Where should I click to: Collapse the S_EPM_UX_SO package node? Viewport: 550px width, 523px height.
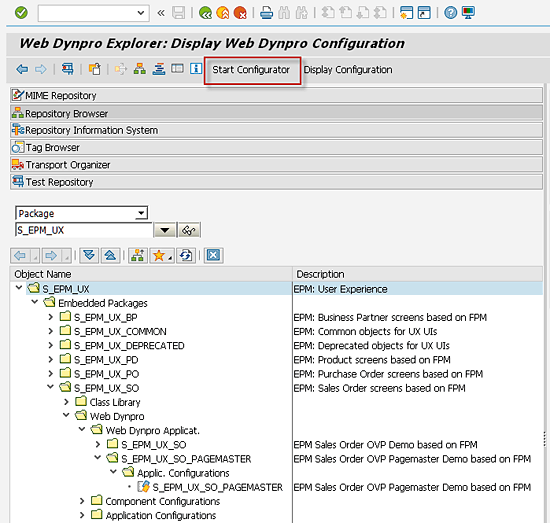[x=51, y=387]
